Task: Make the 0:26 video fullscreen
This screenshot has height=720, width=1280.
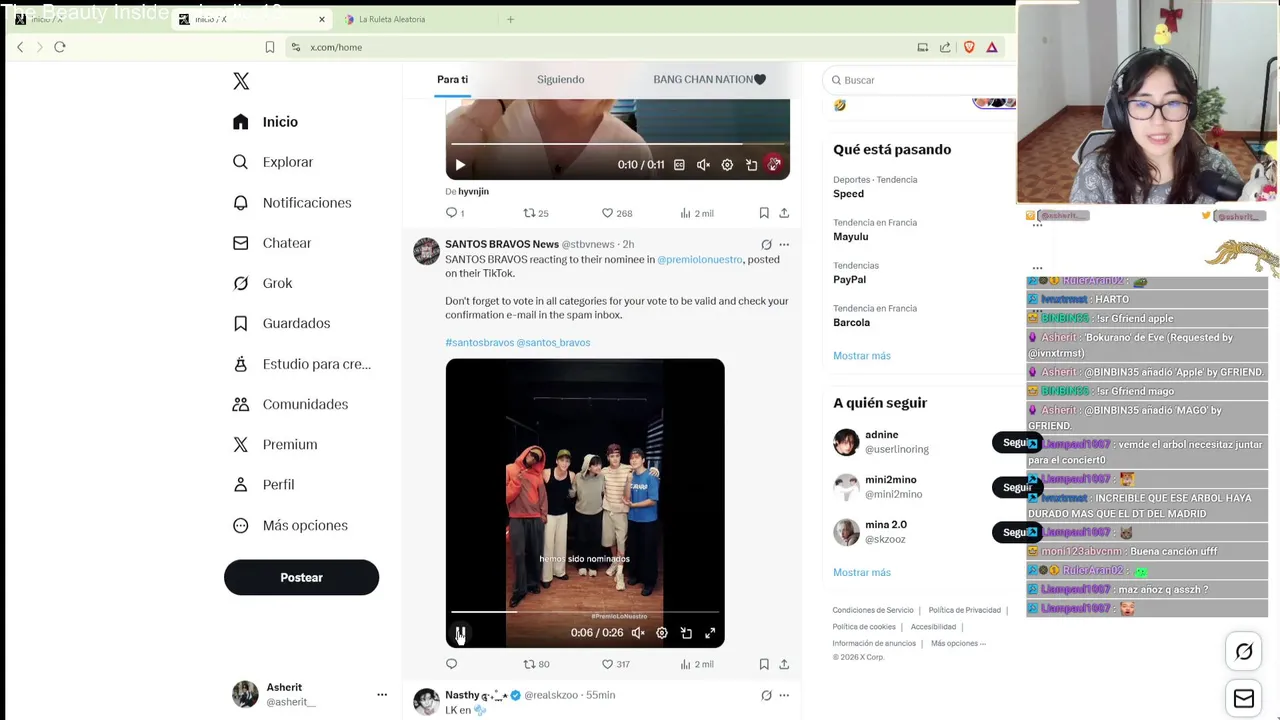Action: (x=710, y=633)
